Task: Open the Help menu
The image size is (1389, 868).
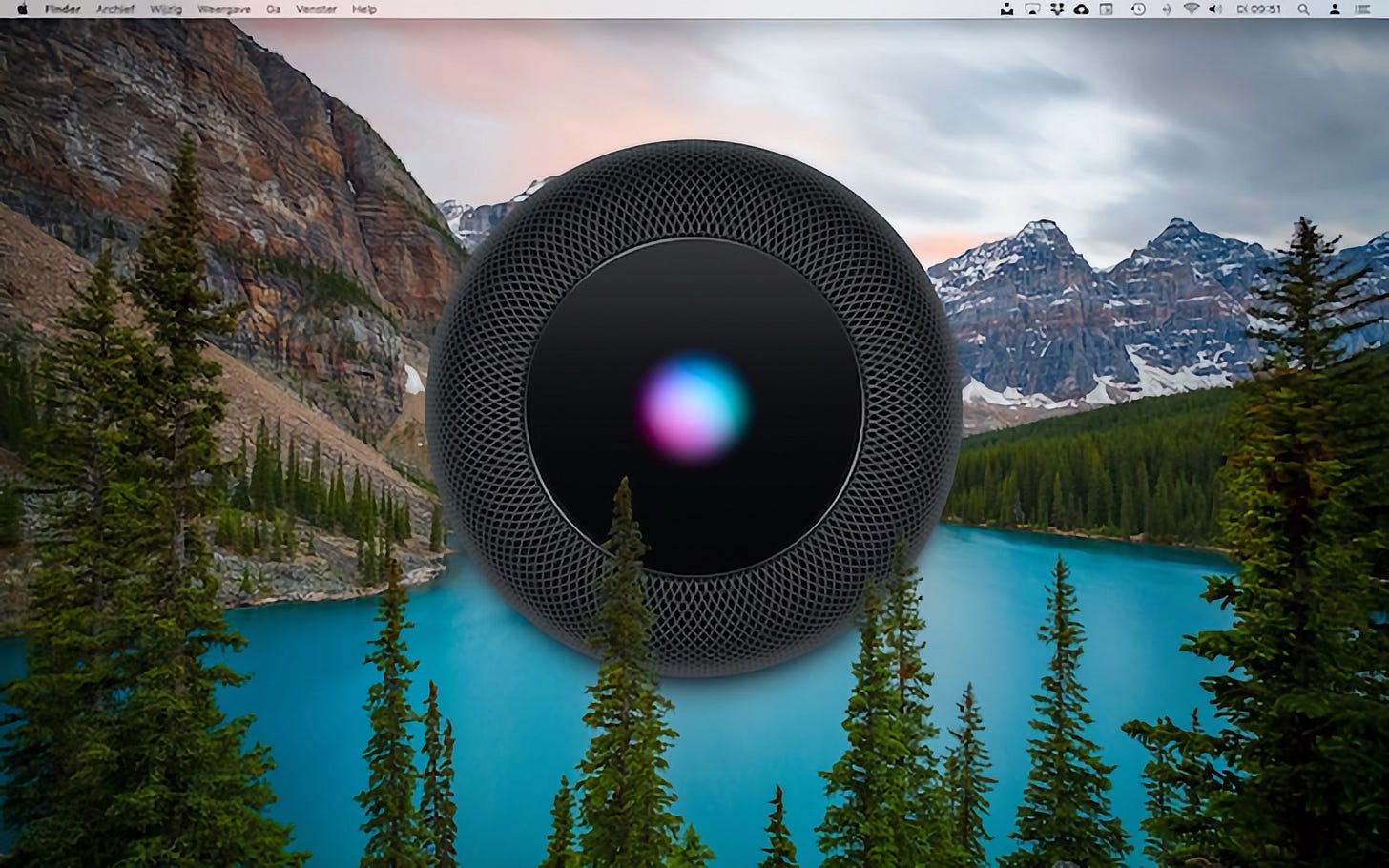Action: (x=364, y=10)
